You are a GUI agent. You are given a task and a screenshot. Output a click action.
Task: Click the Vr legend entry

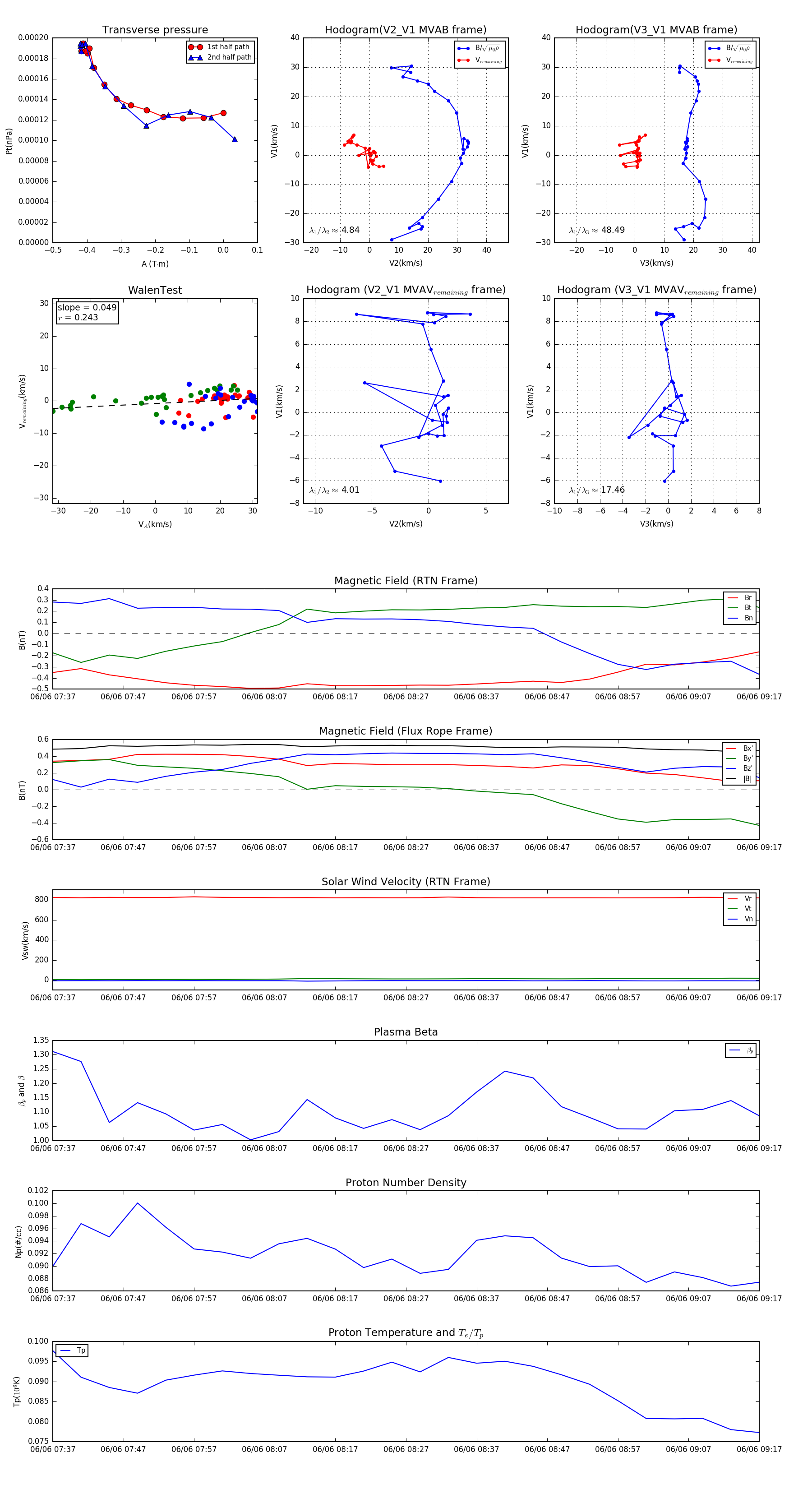click(740, 899)
